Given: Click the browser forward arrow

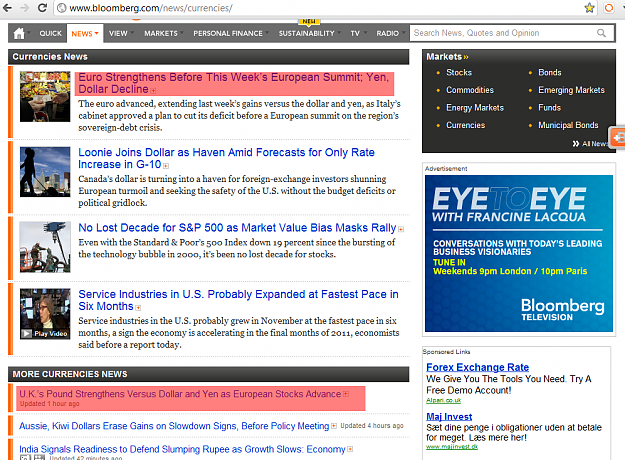Looking at the screenshot, I should coord(25,8).
